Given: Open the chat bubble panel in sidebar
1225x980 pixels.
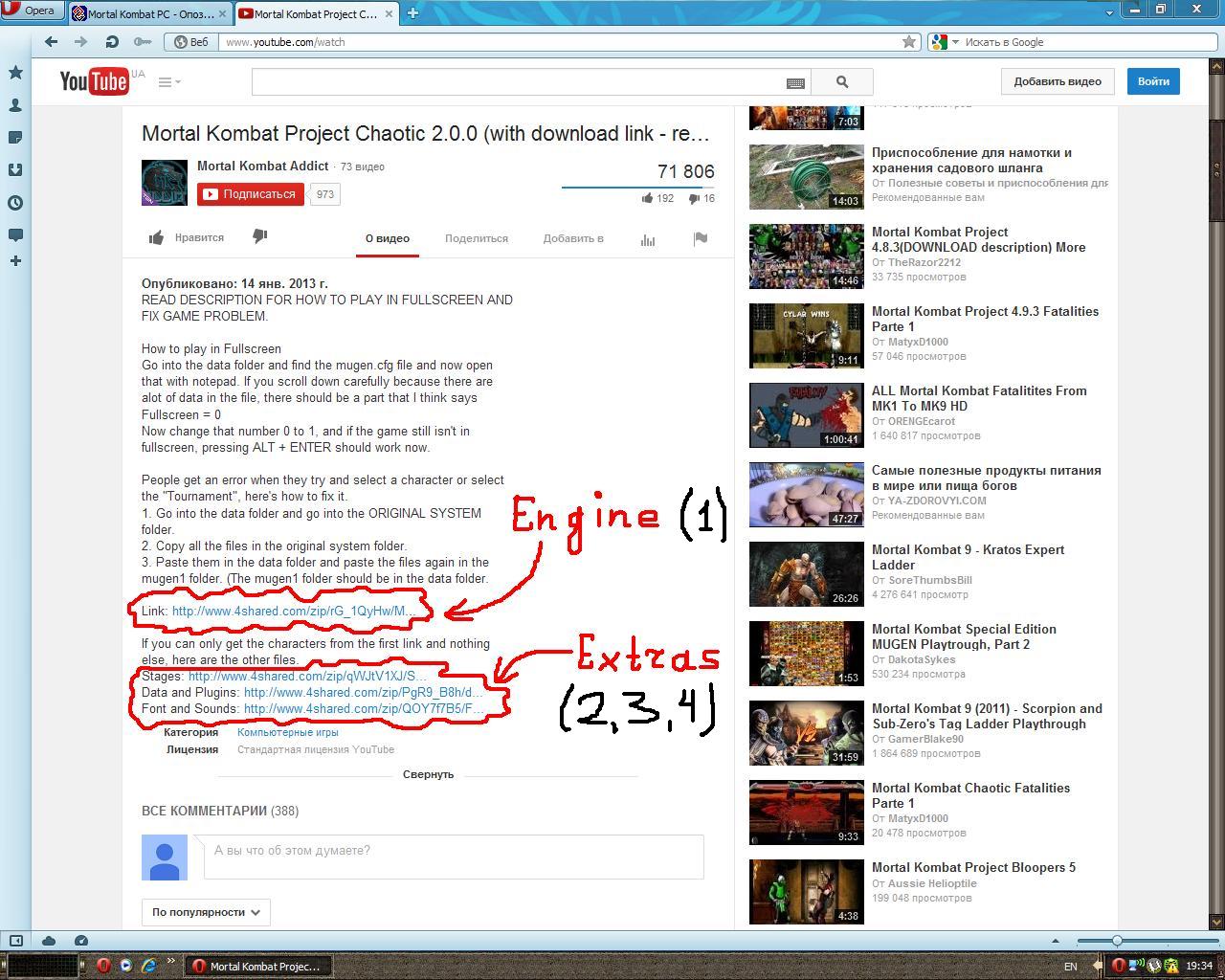Looking at the screenshot, I should pyautogui.click(x=15, y=235).
